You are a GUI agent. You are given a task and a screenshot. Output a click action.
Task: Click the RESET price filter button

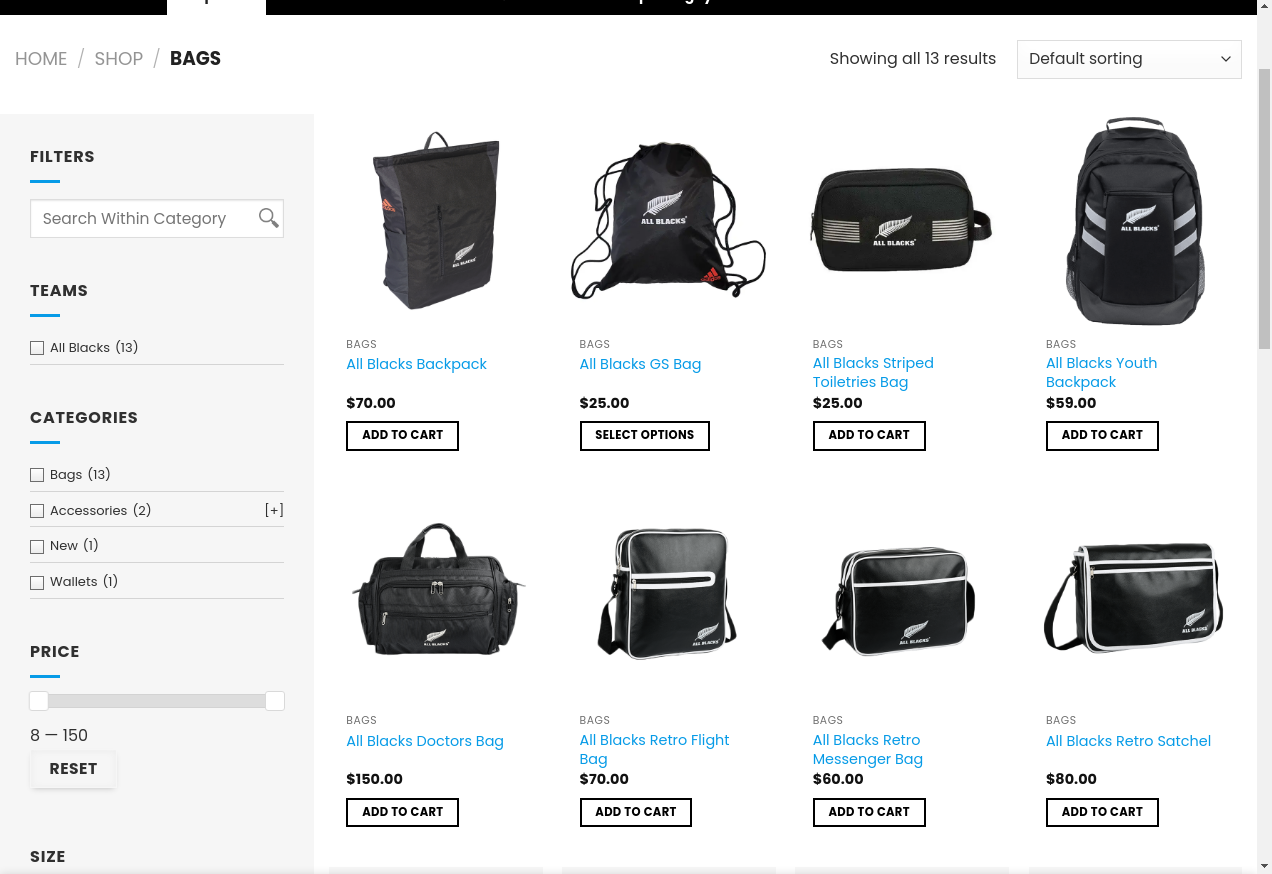point(73,769)
